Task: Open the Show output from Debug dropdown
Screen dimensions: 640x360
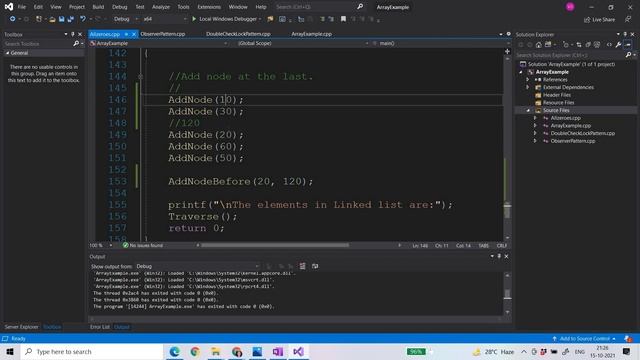Action: (x=197, y=266)
